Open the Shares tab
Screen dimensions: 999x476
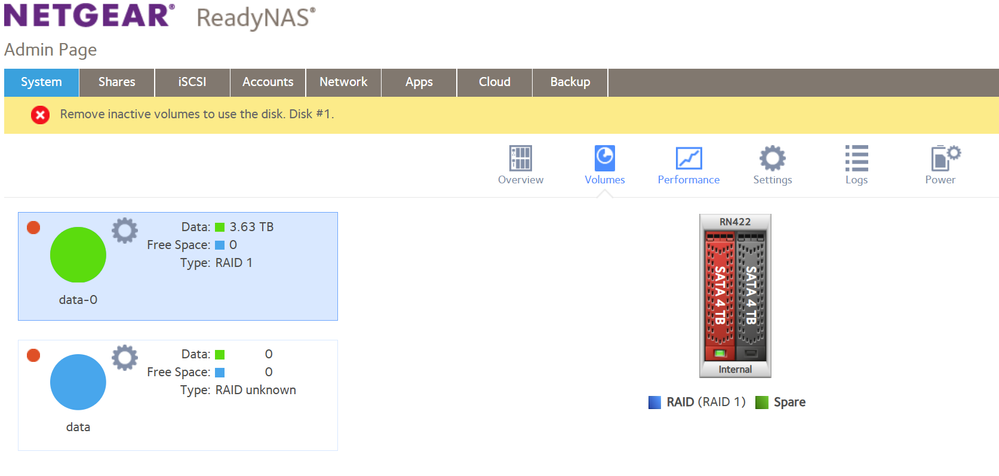point(117,82)
